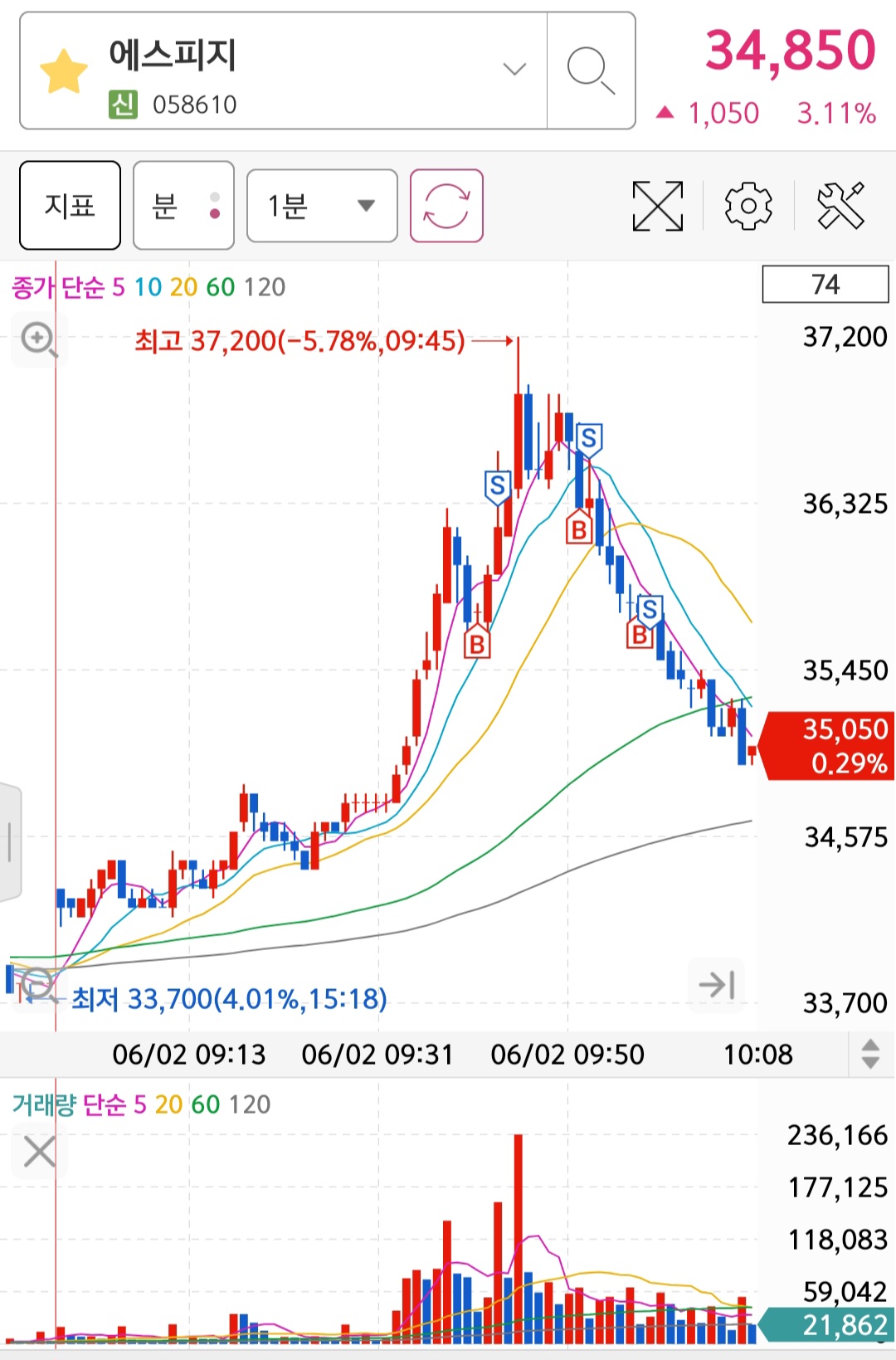The width and height of the screenshot is (896, 1360).
Task: Toggle the favorite star for 에스피지
Action: (x=64, y=71)
